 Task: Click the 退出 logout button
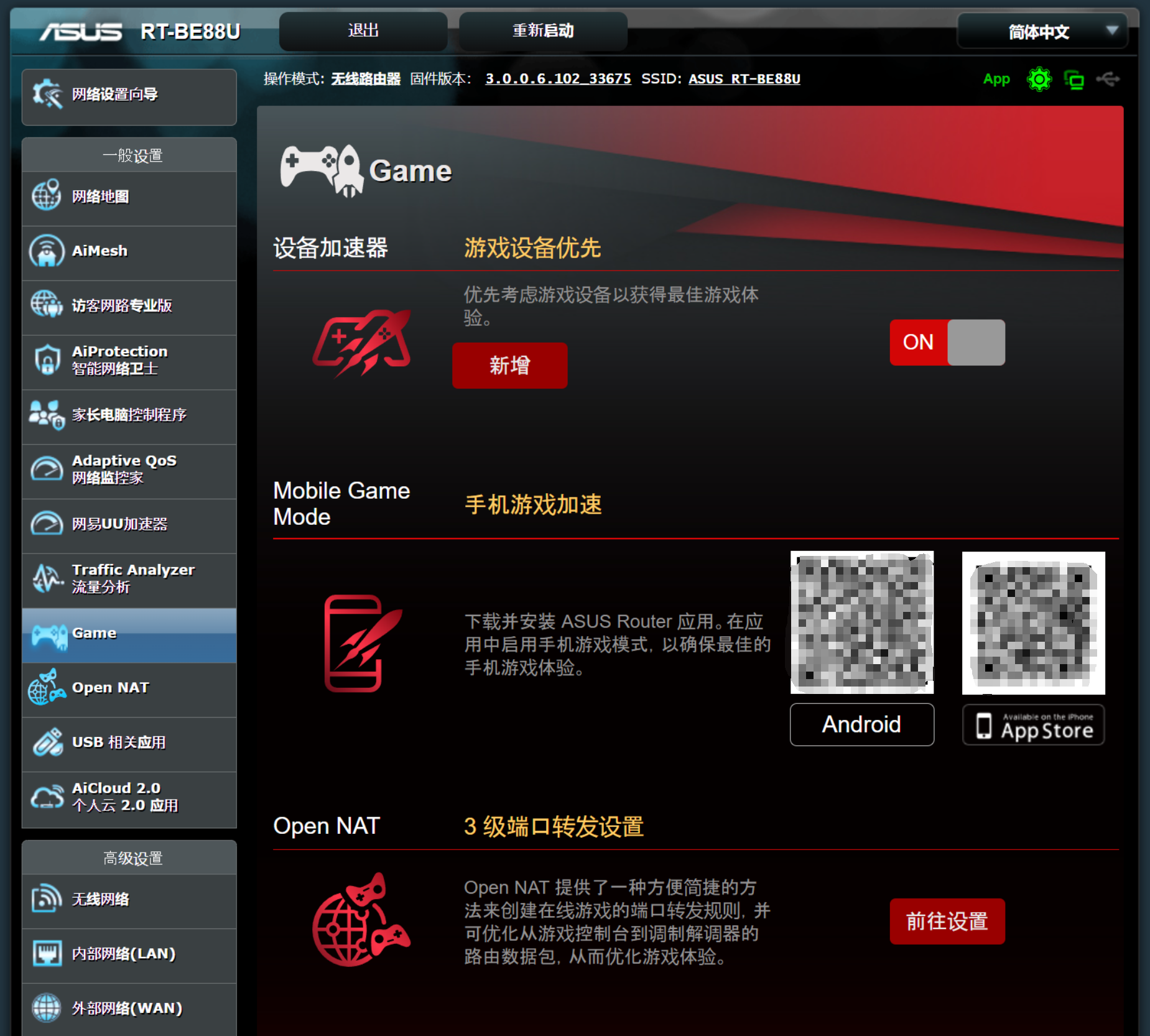tap(363, 30)
